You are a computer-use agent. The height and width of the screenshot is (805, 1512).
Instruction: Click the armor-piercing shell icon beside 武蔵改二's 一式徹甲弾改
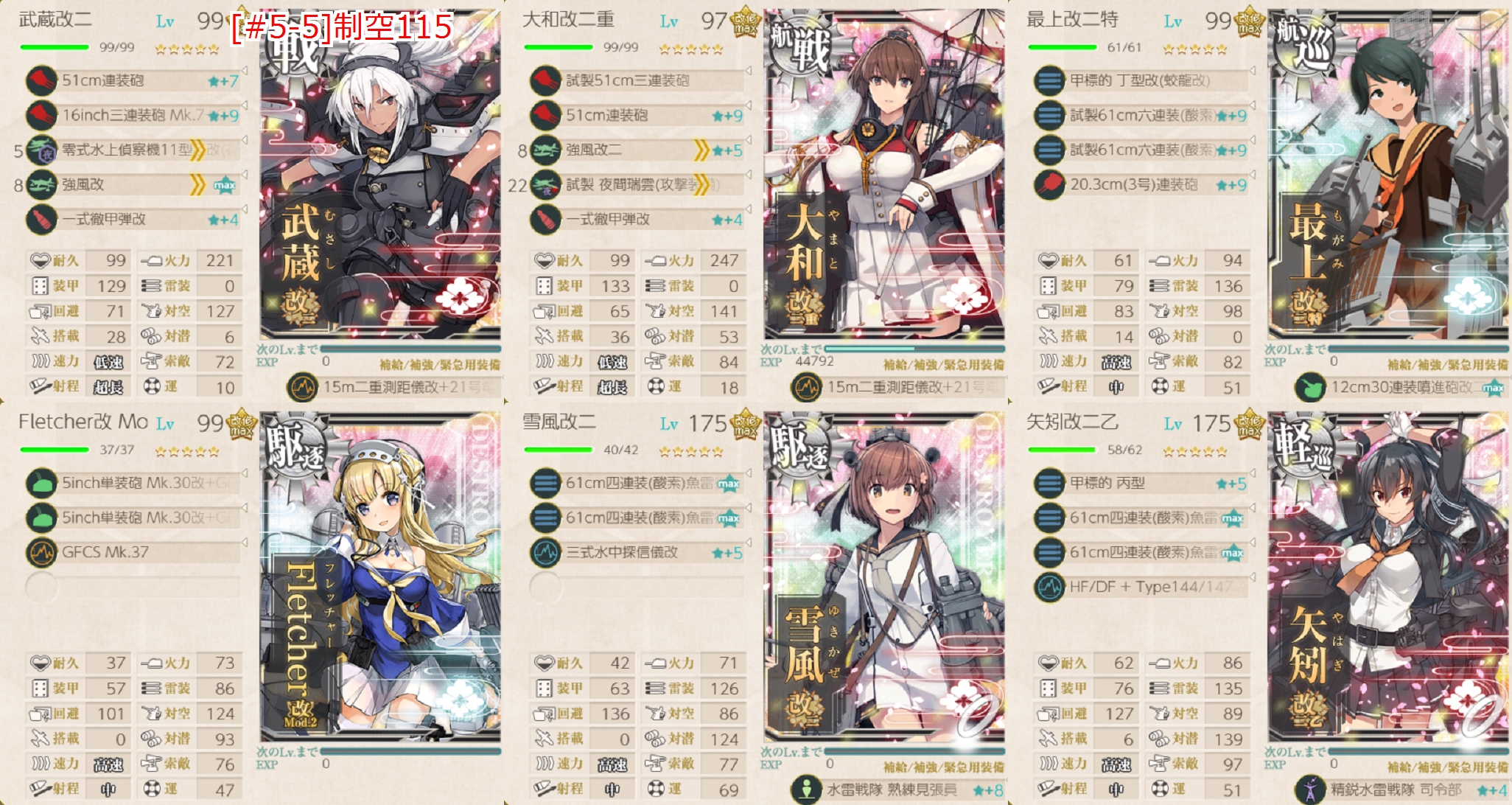(x=41, y=219)
